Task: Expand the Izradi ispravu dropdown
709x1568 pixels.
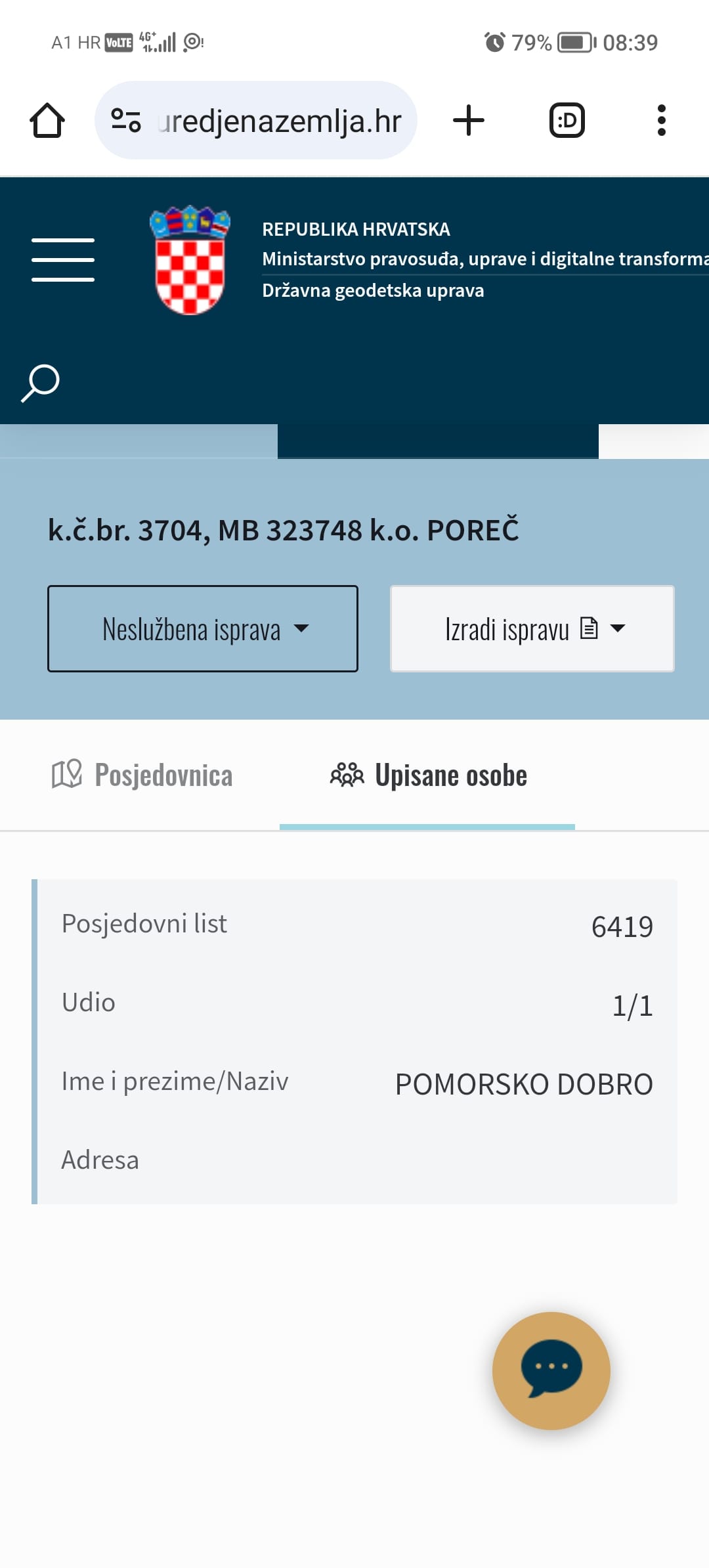Action: pyautogui.click(x=532, y=628)
